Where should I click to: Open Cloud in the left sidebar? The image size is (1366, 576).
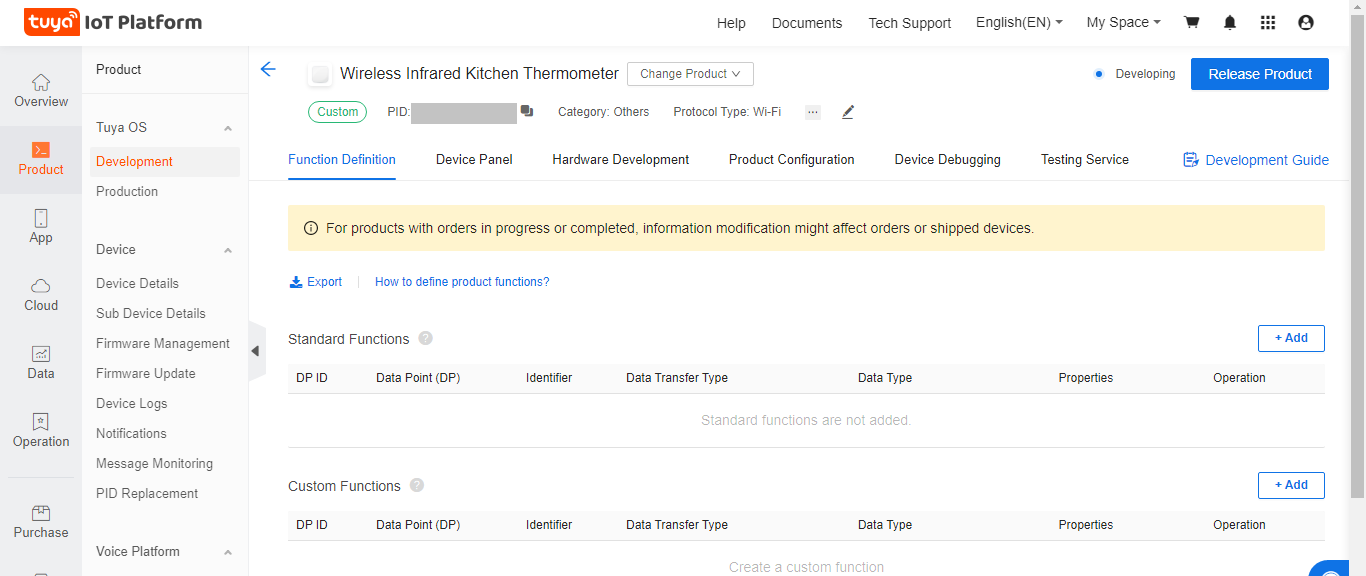tap(41, 295)
